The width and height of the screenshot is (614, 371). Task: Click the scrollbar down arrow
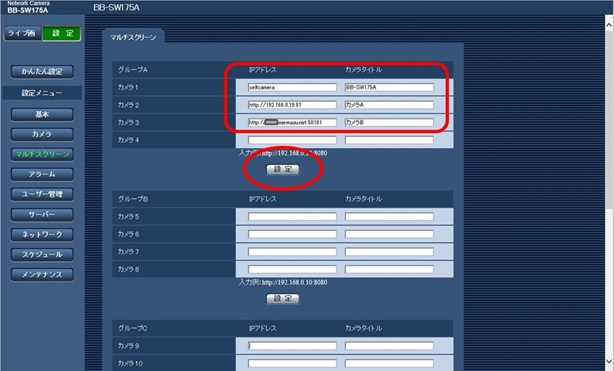pos(609,361)
